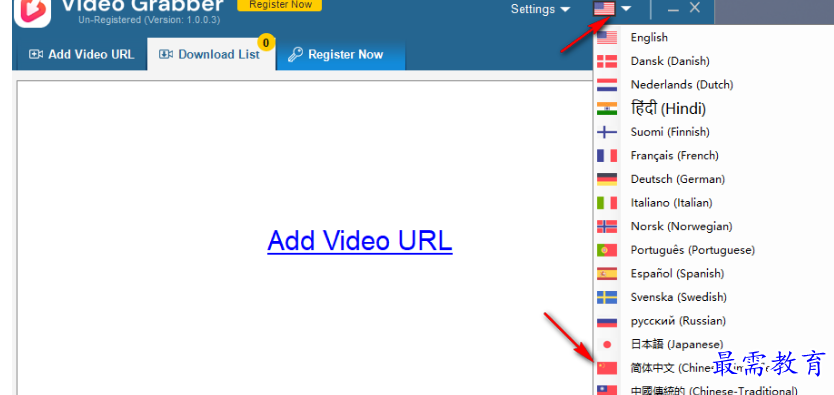This screenshot has width=834, height=395.
Task: Click the Portuguese flag icon
Action: click(x=607, y=250)
